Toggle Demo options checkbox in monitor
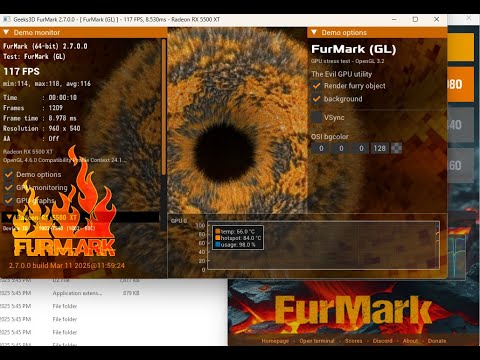480x360 pixels. (9, 174)
